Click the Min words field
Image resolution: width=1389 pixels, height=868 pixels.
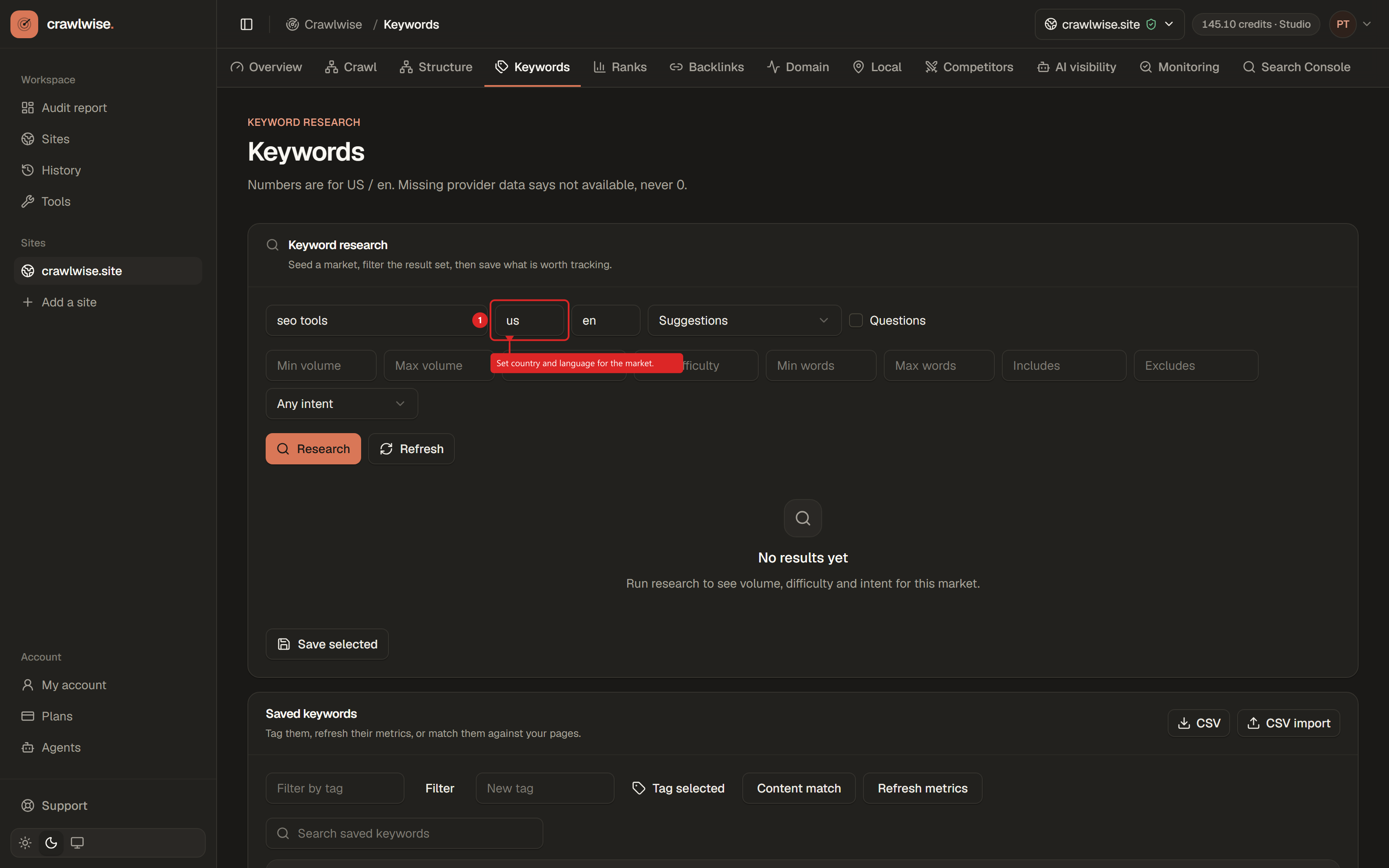point(821,366)
